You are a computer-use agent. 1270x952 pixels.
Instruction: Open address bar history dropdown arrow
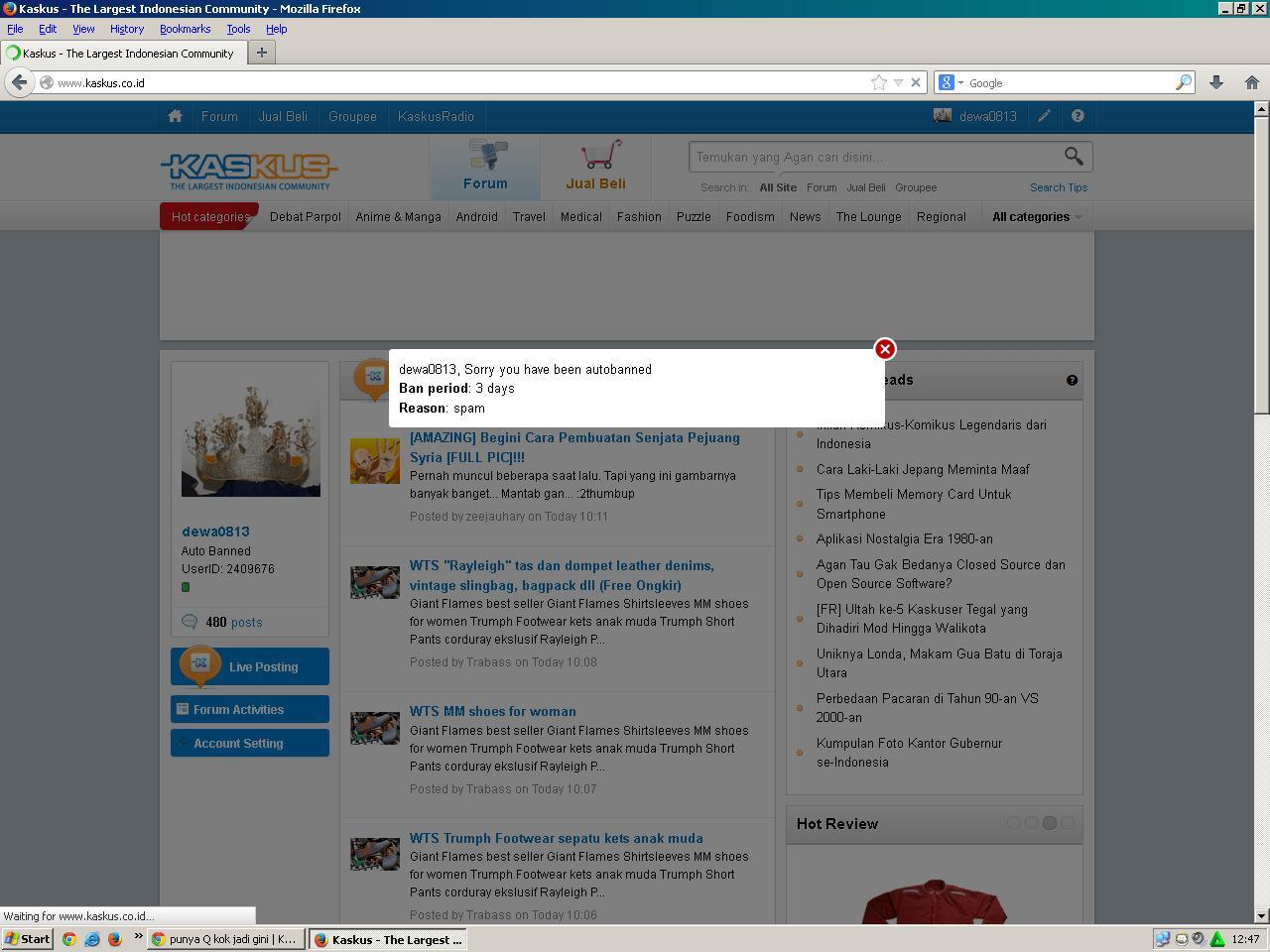[898, 82]
